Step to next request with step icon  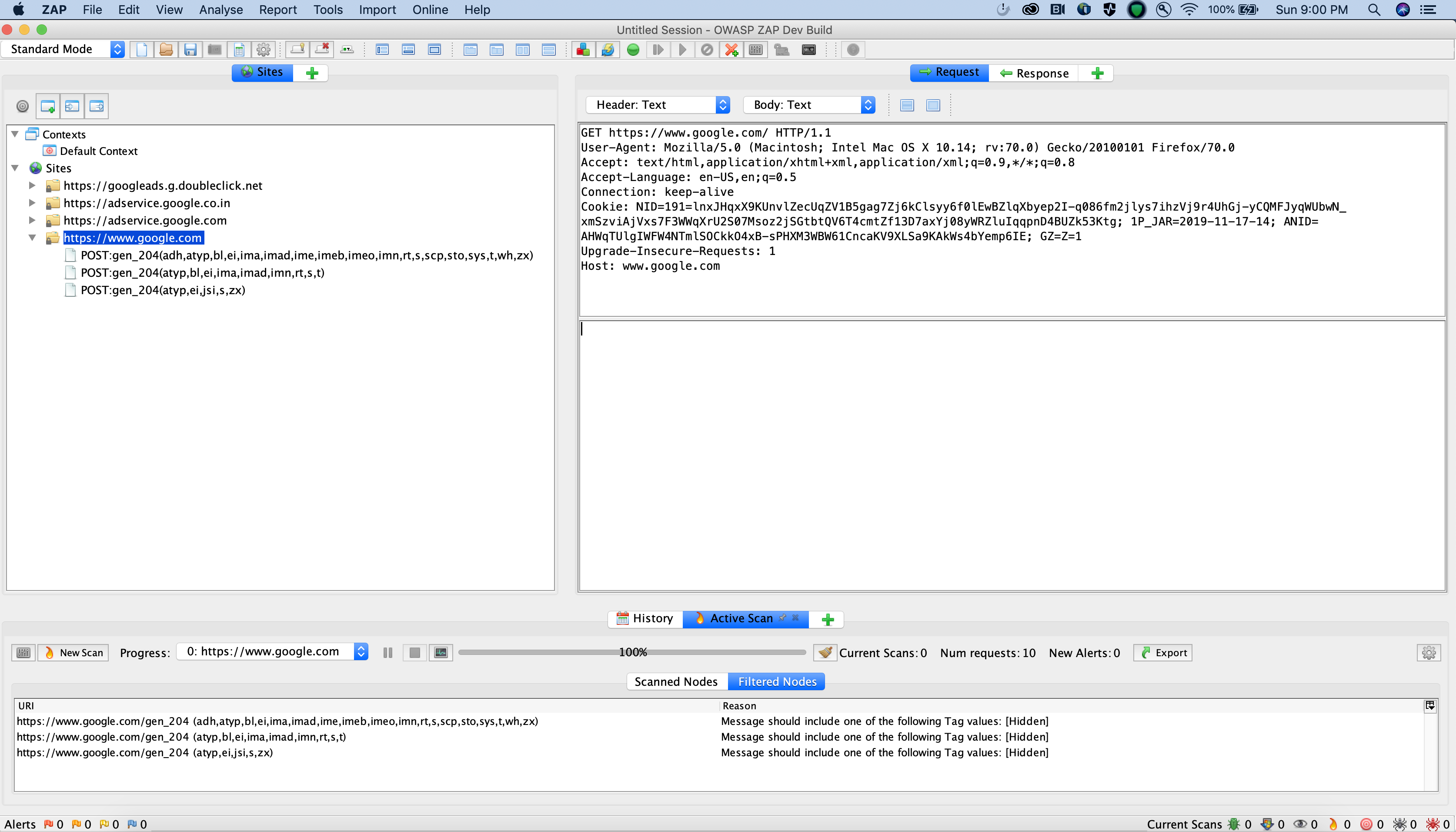coord(658,50)
